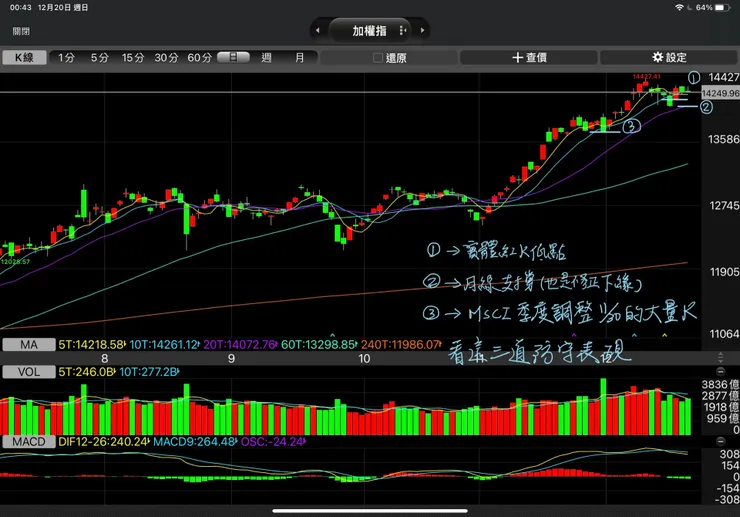Collapse the VOL panel with its minus icon
Screen dimensions: 740x517
(x=720, y=372)
